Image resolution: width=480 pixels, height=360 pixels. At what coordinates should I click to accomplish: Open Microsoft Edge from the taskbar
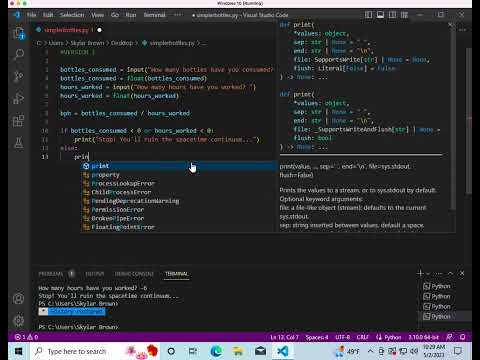click(216, 351)
